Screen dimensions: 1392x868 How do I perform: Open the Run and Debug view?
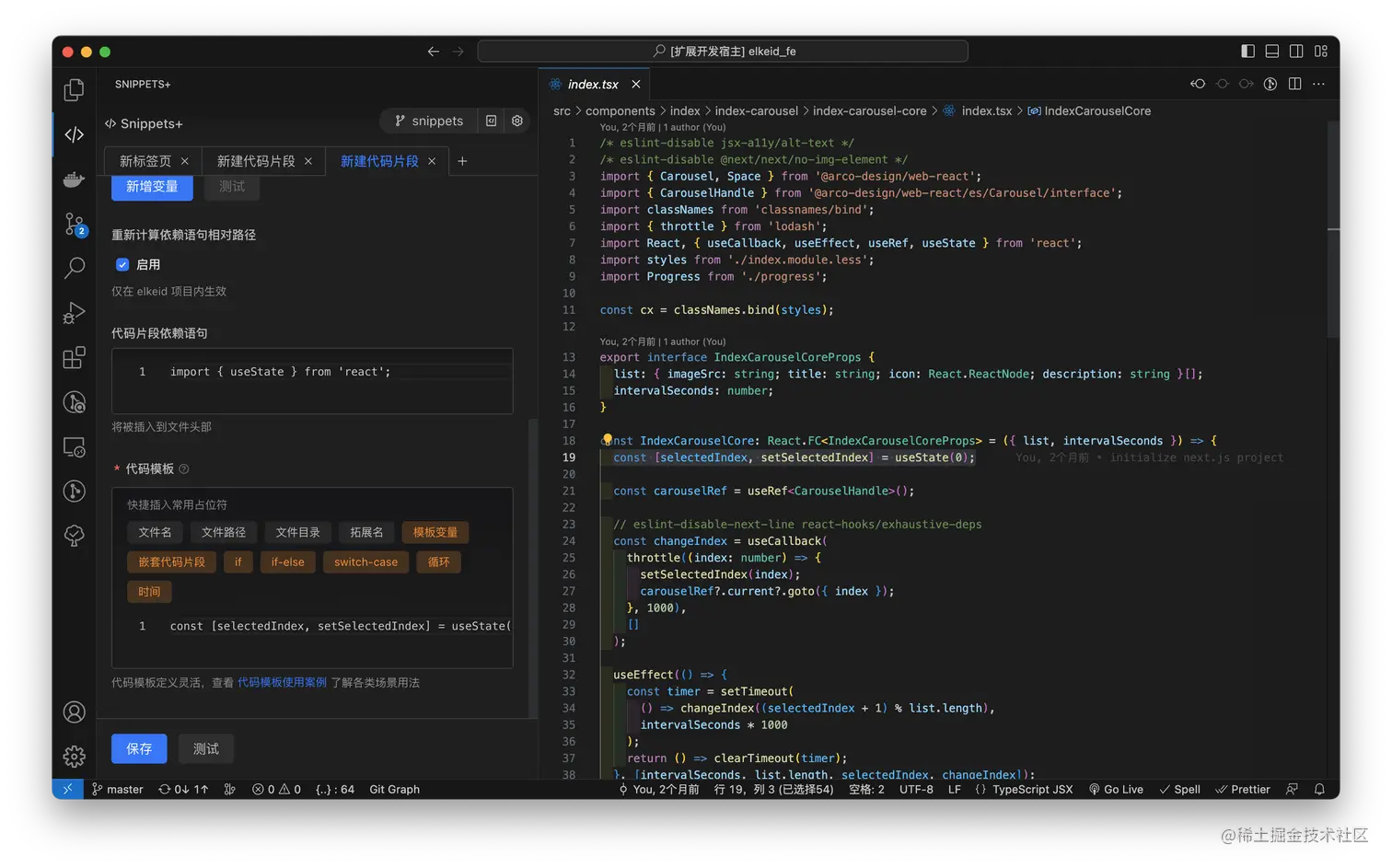[74, 313]
